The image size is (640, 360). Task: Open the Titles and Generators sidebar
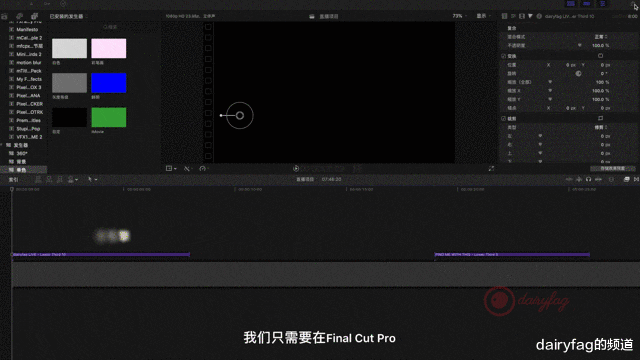click(x=34, y=16)
